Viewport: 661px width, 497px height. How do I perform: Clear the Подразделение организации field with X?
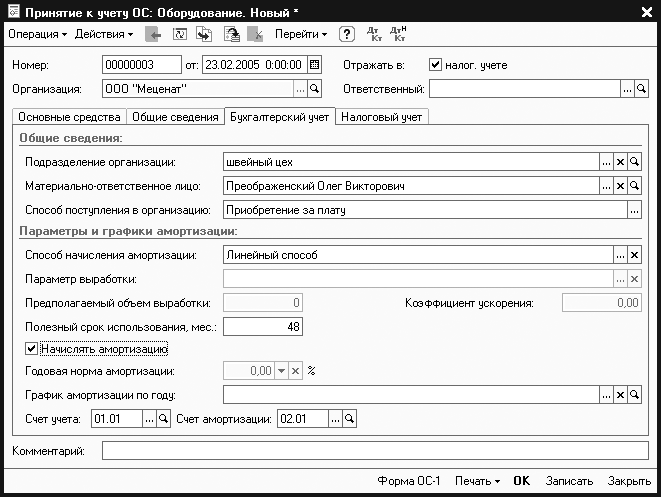[620, 162]
